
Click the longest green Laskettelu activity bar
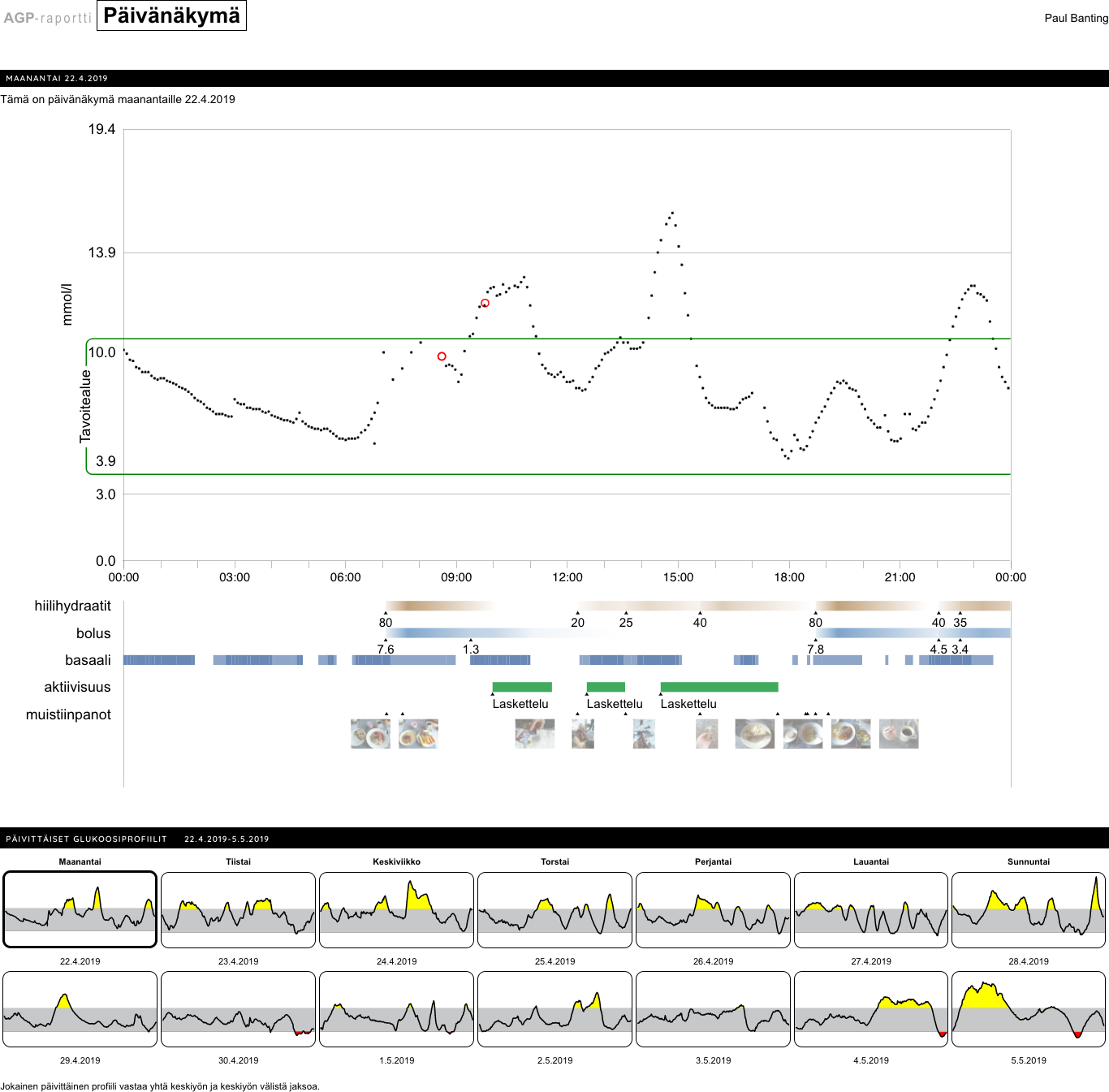[x=719, y=687]
